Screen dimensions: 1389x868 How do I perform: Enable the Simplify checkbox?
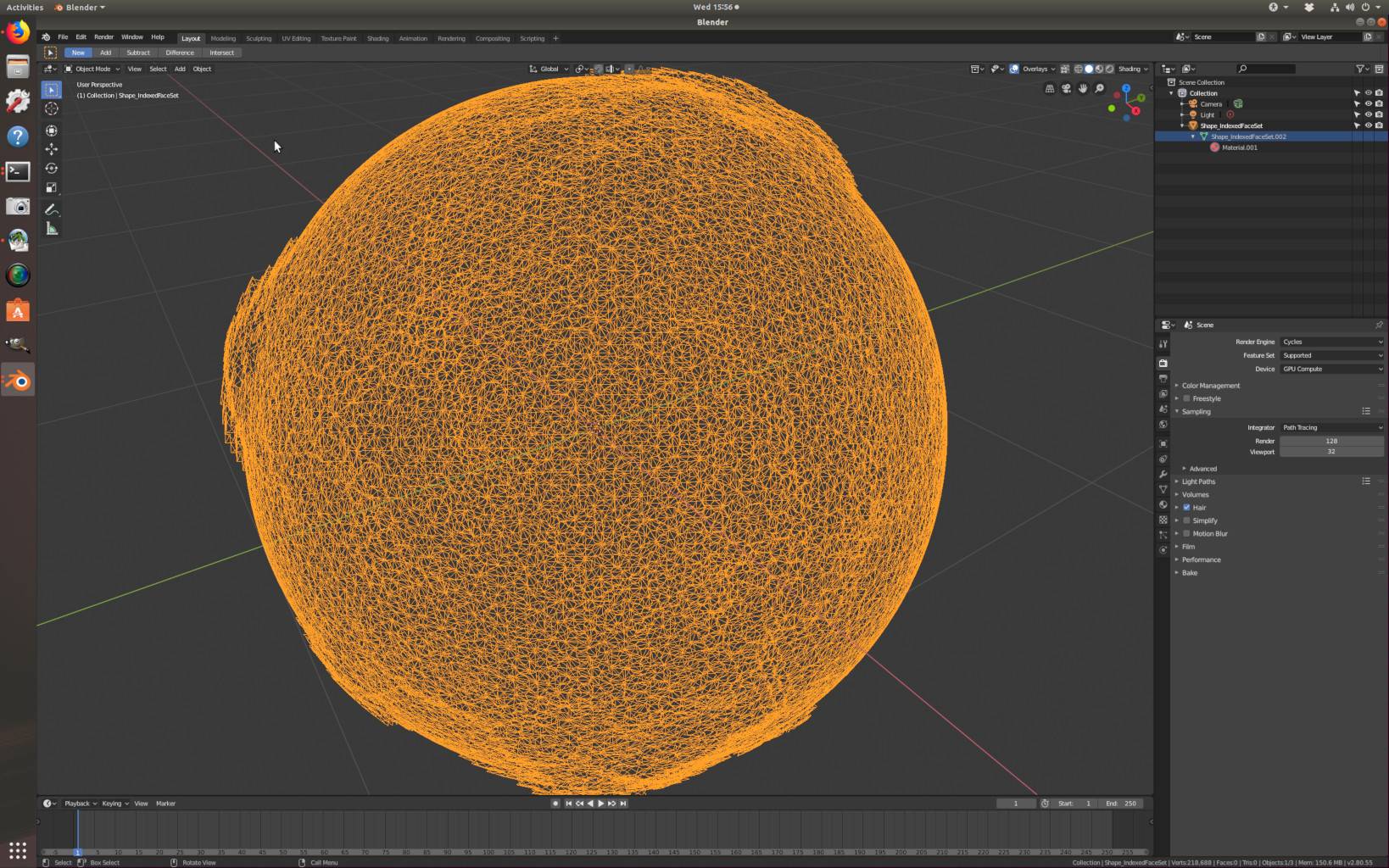1187,520
